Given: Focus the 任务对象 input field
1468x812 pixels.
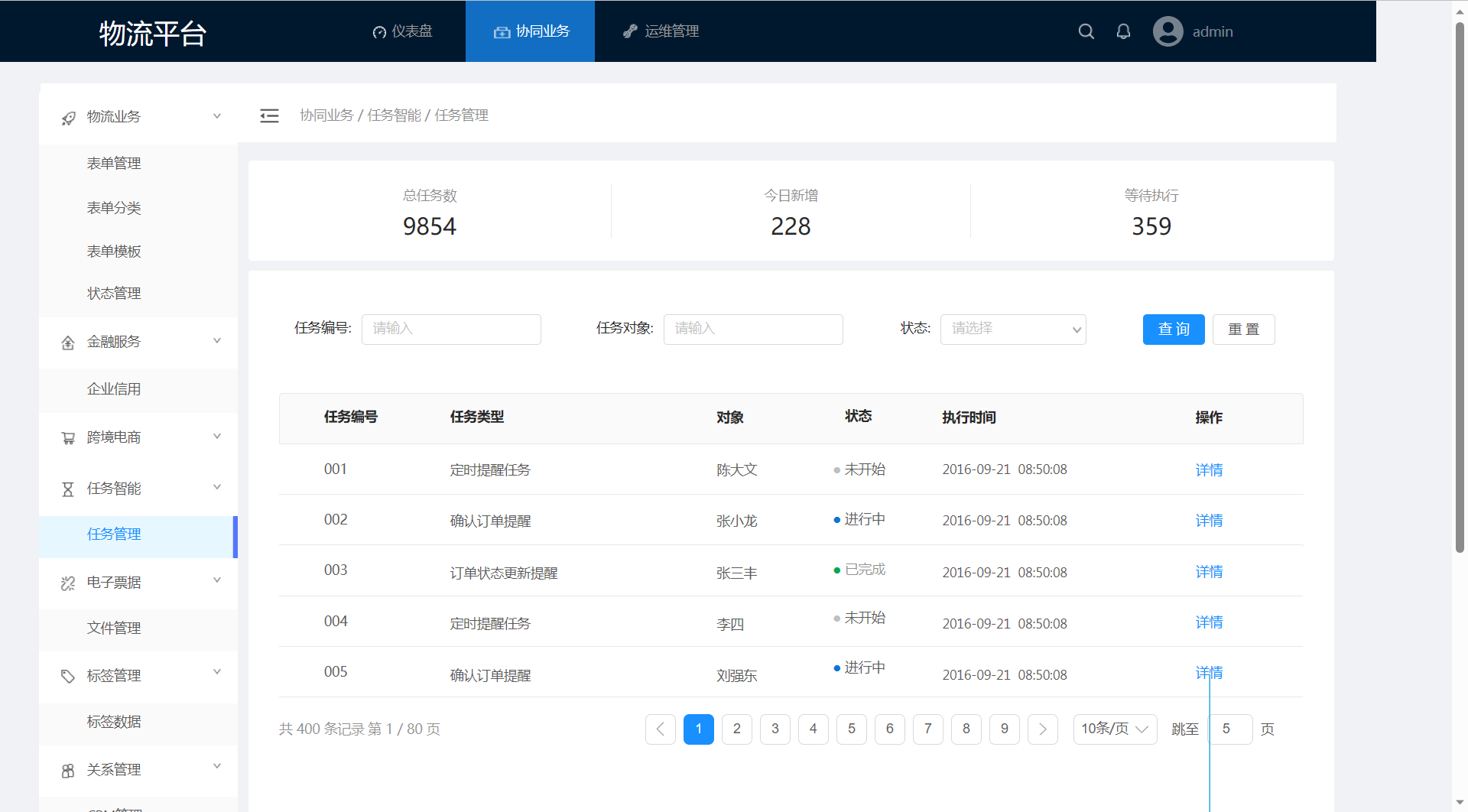Looking at the screenshot, I should (753, 330).
